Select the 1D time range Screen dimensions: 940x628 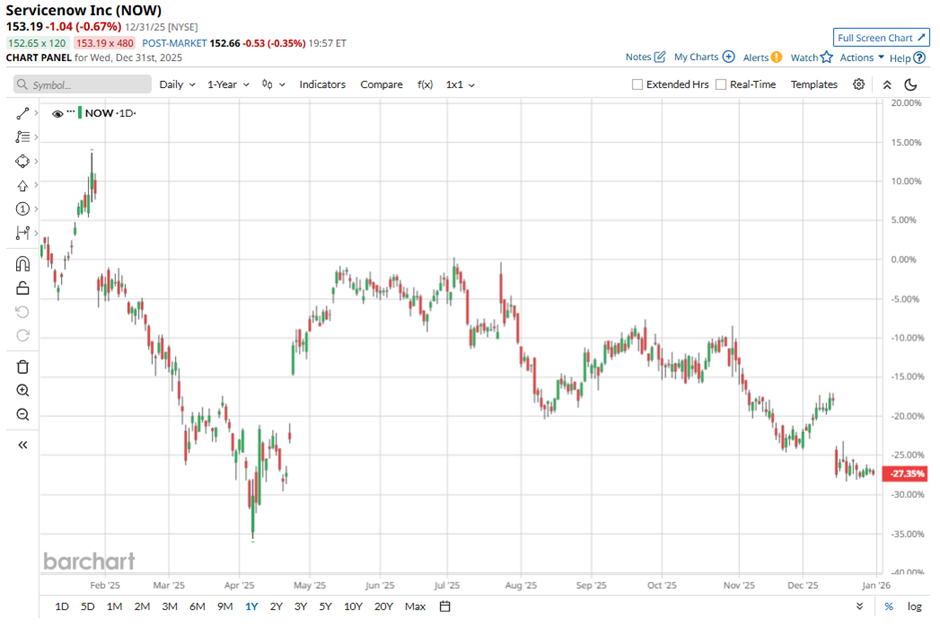click(x=62, y=606)
